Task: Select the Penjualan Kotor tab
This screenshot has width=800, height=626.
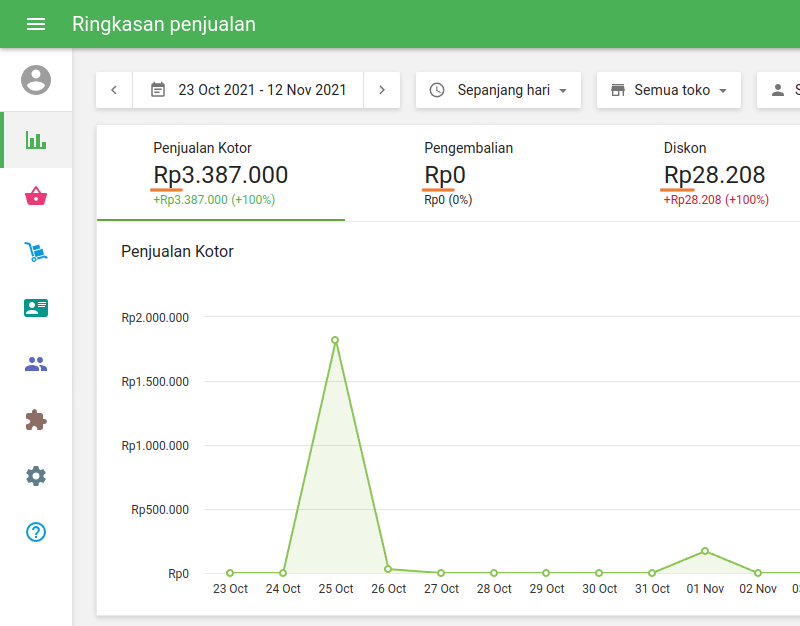Action: tap(220, 173)
